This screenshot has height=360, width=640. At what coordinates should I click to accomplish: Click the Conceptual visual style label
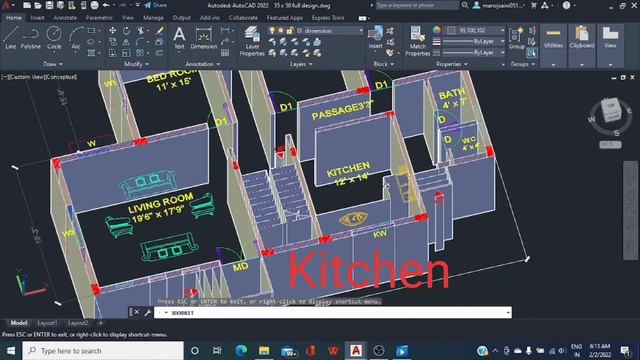point(62,77)
